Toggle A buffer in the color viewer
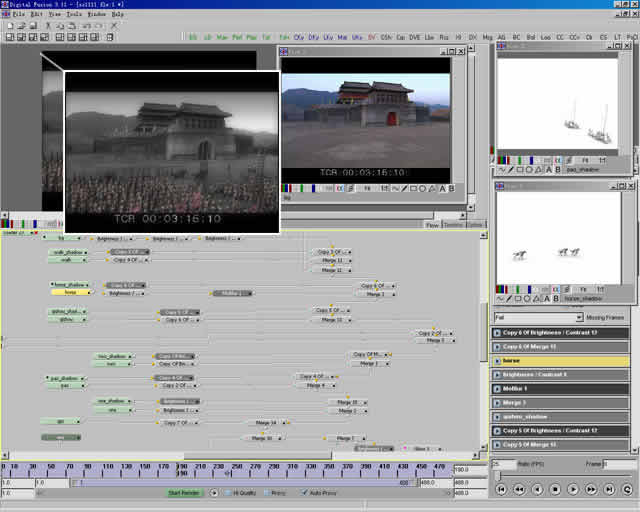This screenshot has width=640, height=512. click(442, 188)
